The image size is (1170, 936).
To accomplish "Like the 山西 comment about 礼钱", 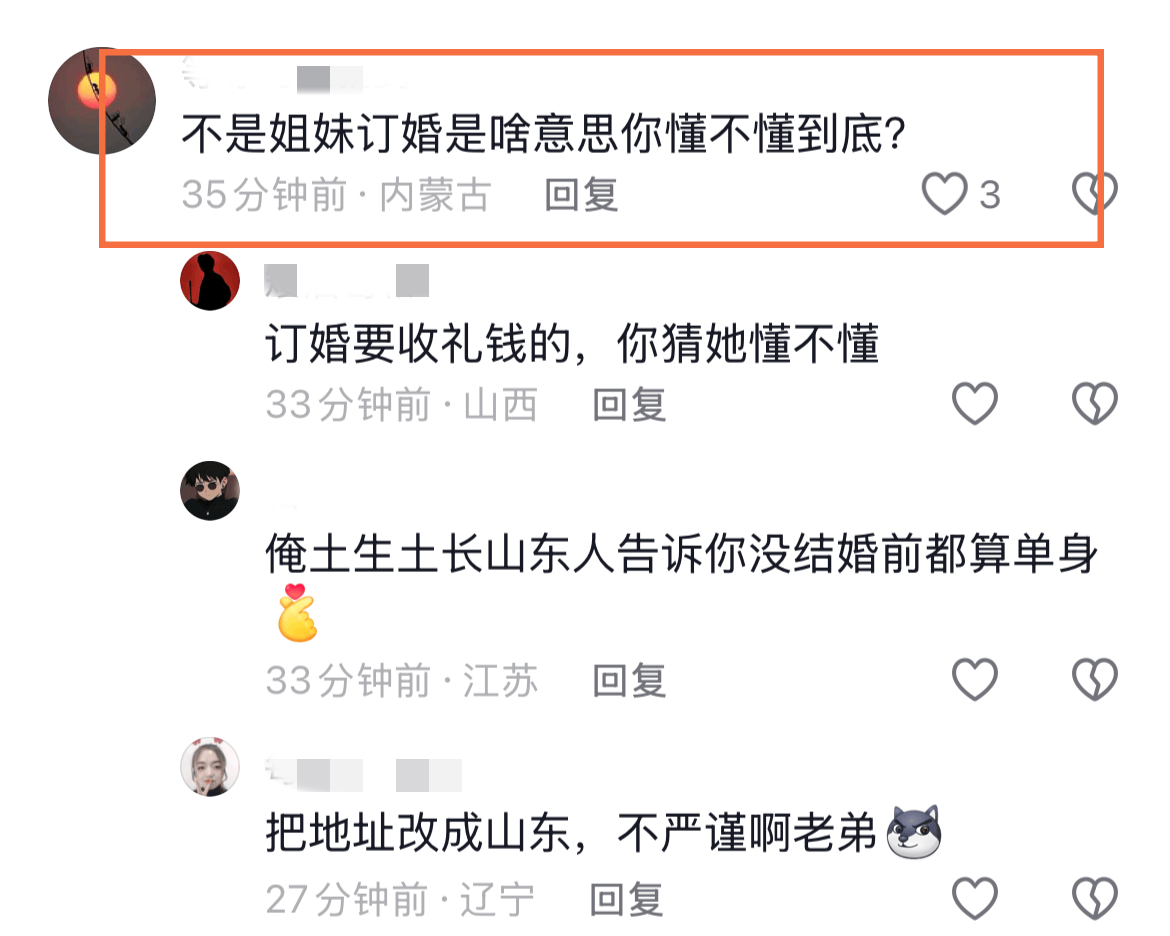I will 975,404.
